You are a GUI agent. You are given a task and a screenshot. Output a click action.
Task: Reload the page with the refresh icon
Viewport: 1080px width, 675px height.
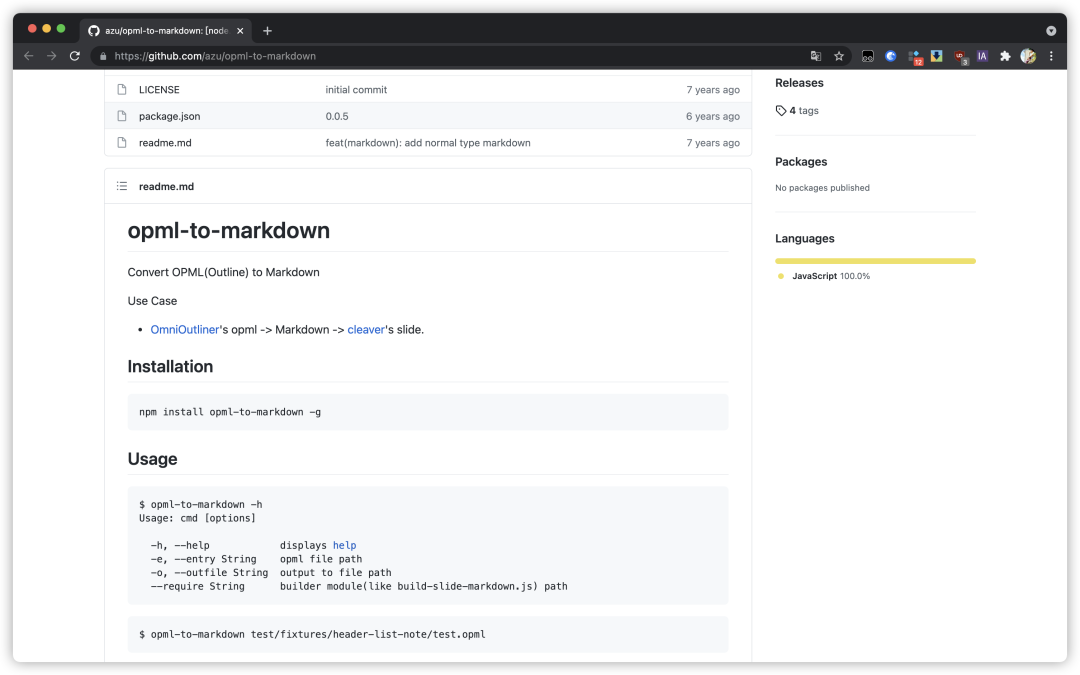(75, 56)
